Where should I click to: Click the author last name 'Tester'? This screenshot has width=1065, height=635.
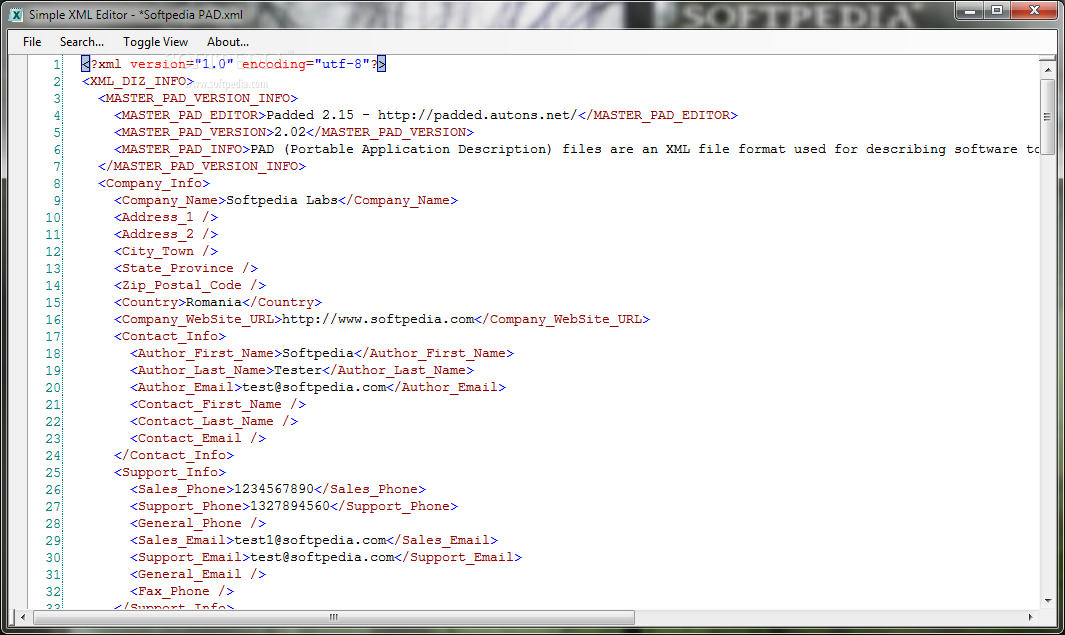coord(298,369)
